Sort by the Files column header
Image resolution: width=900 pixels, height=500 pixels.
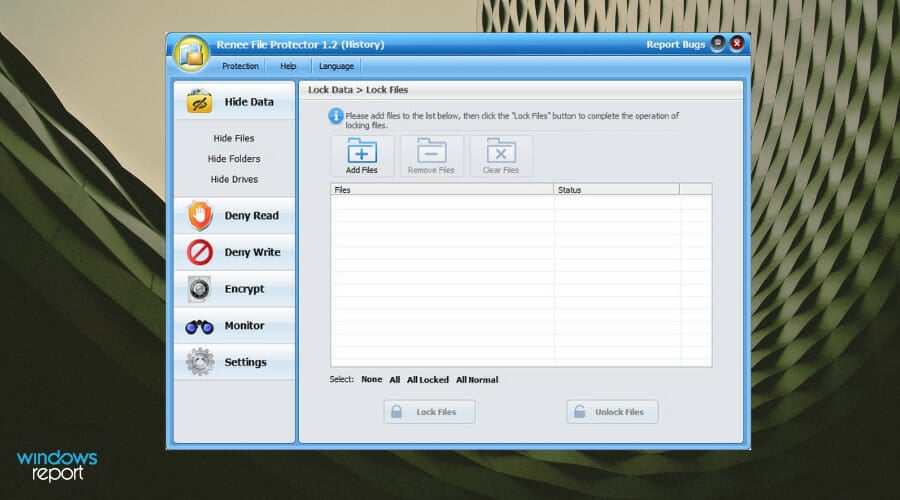pos(442,189)
